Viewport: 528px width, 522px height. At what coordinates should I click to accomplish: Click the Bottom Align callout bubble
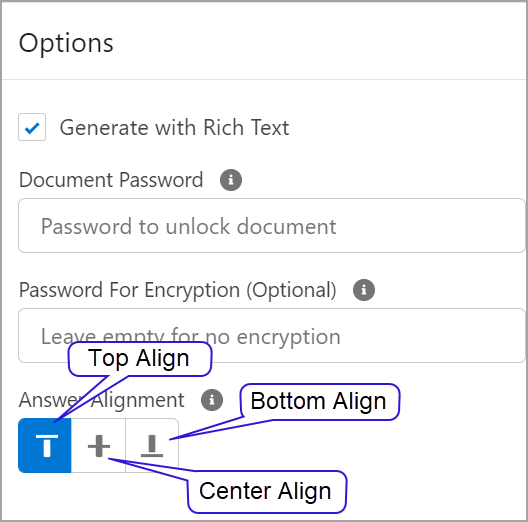[x=320, y=401]
